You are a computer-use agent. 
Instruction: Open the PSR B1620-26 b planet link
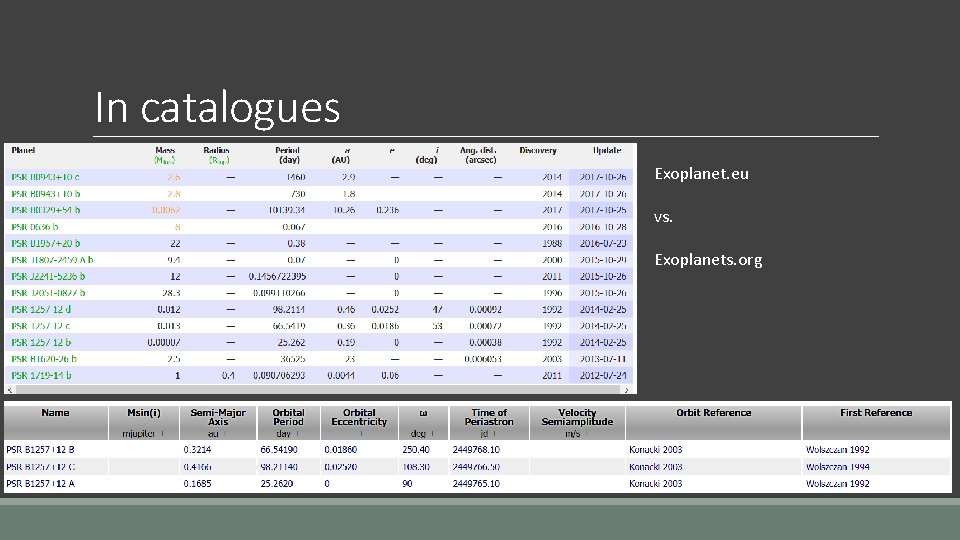[44, 359]
